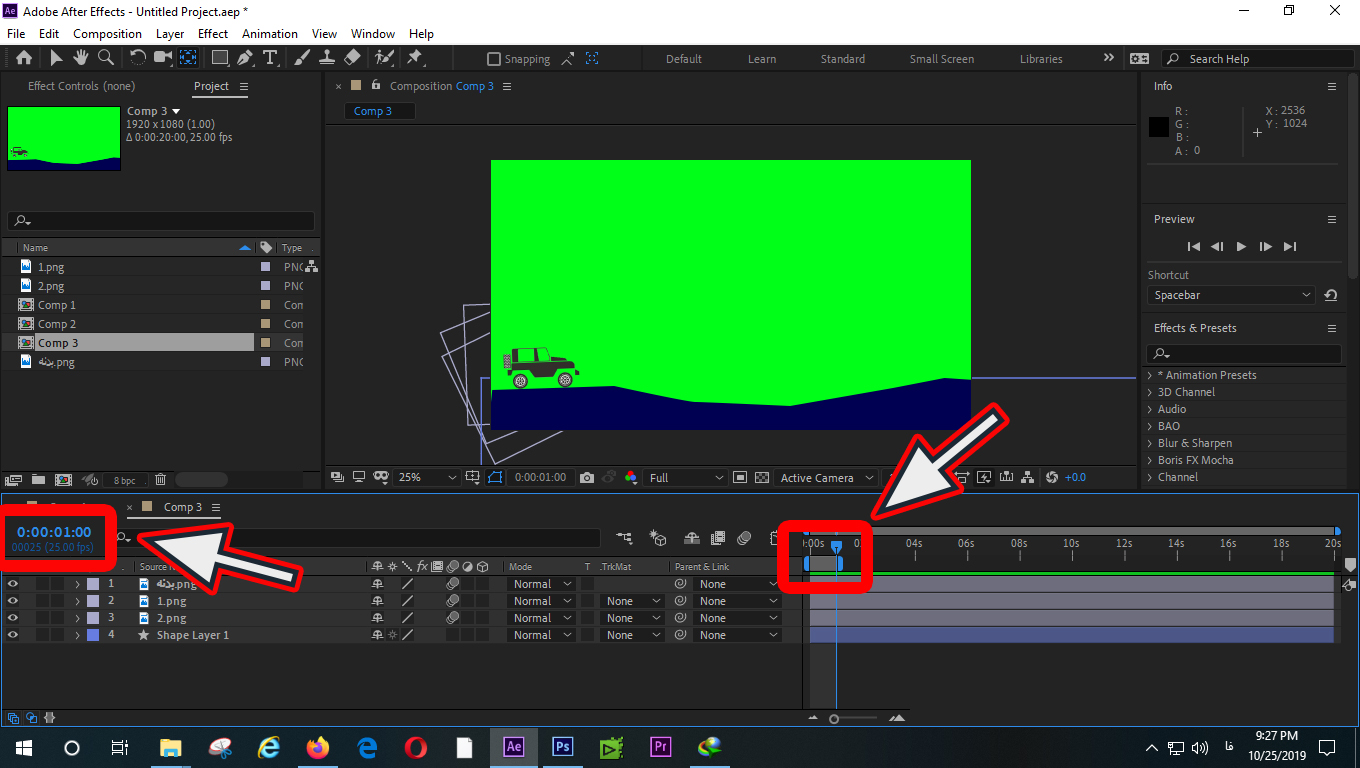The width and height of the screenshot is (1360, 768).
Task: Play the preview
Action: 1241,246
